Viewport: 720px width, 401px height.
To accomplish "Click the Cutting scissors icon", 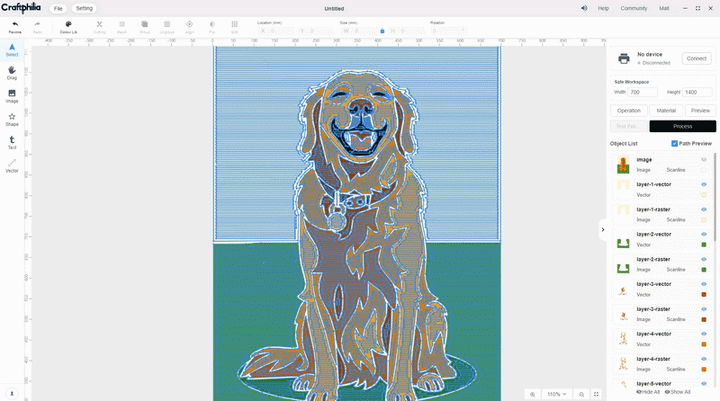I will (99, 24).
